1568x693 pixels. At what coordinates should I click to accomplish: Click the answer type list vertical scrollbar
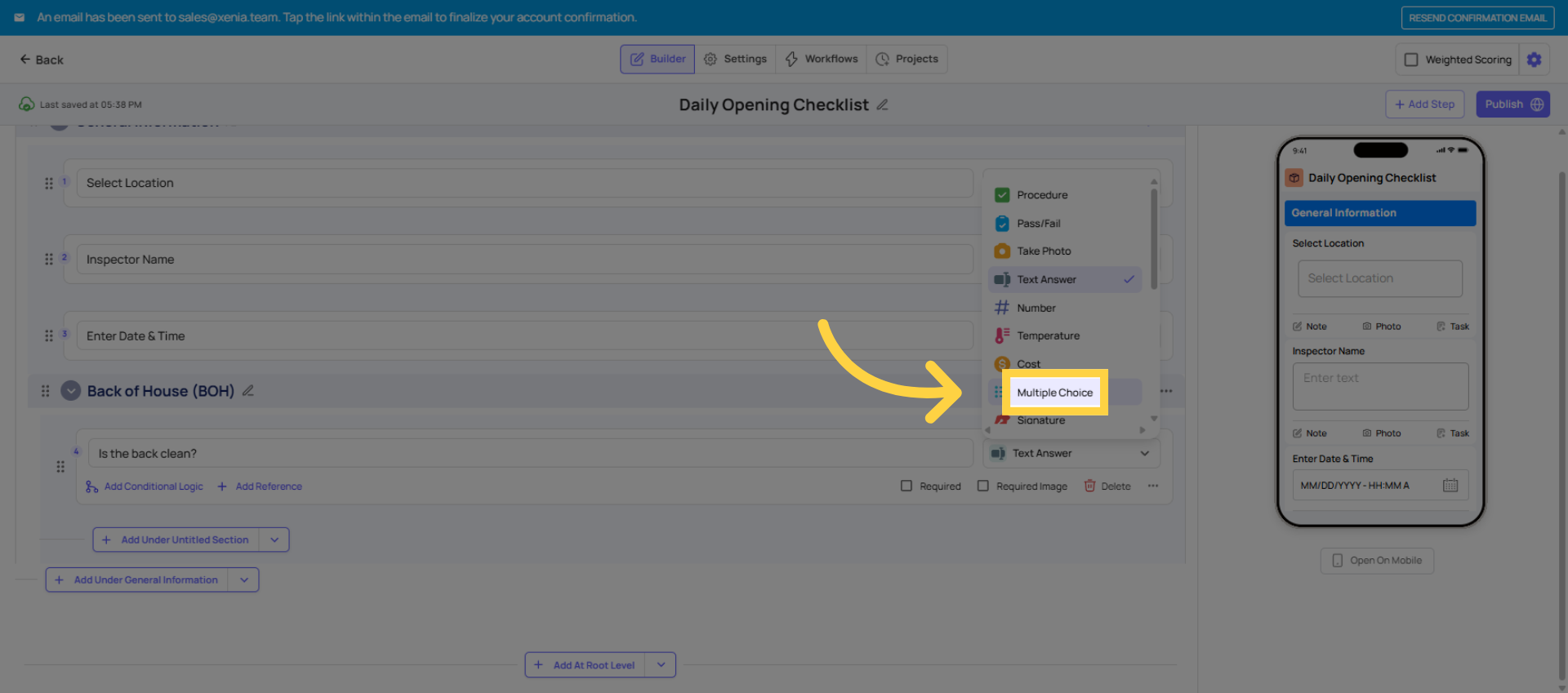point(1153,239)
